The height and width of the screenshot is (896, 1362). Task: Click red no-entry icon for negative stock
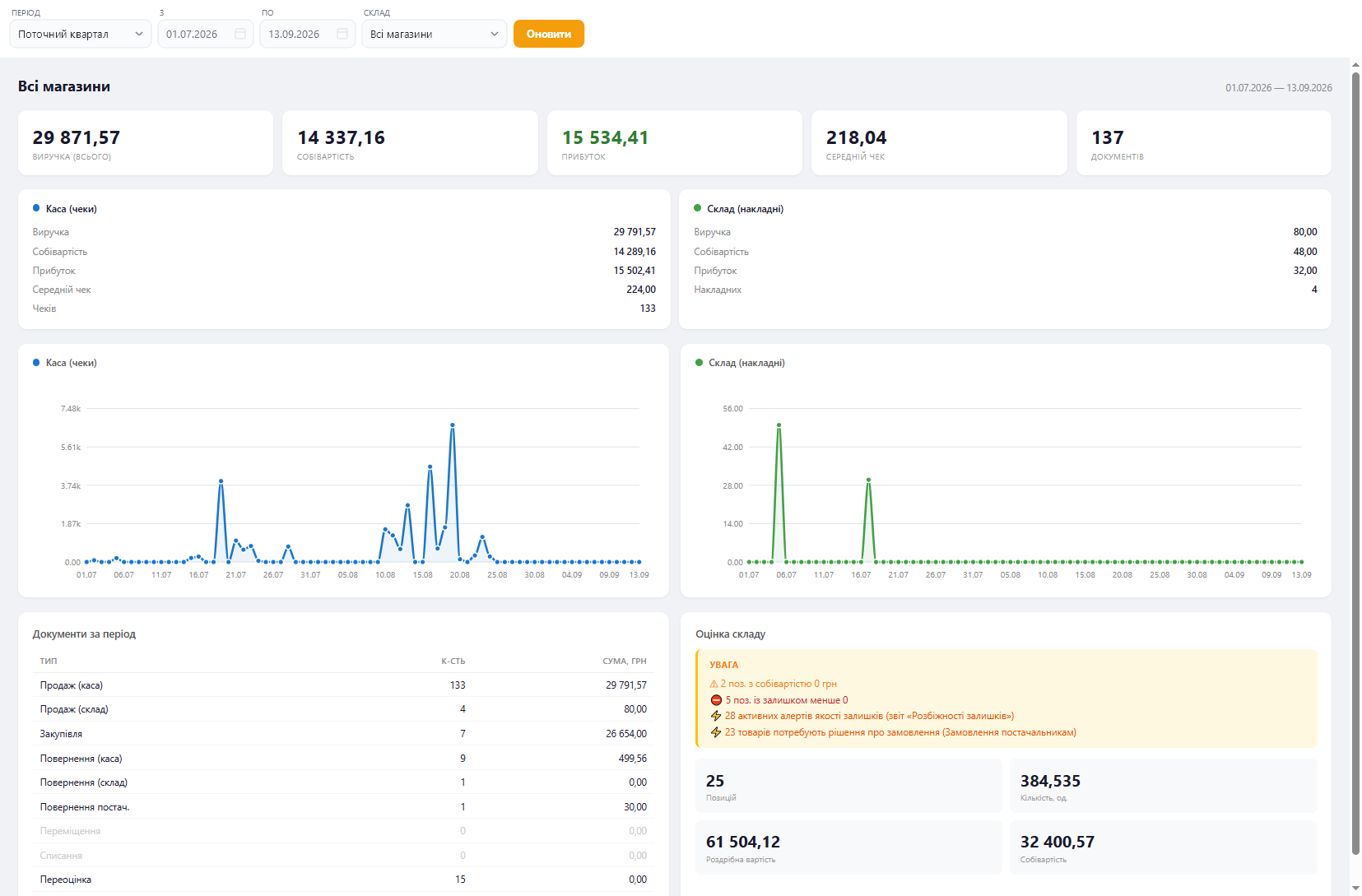coord(716,700)
